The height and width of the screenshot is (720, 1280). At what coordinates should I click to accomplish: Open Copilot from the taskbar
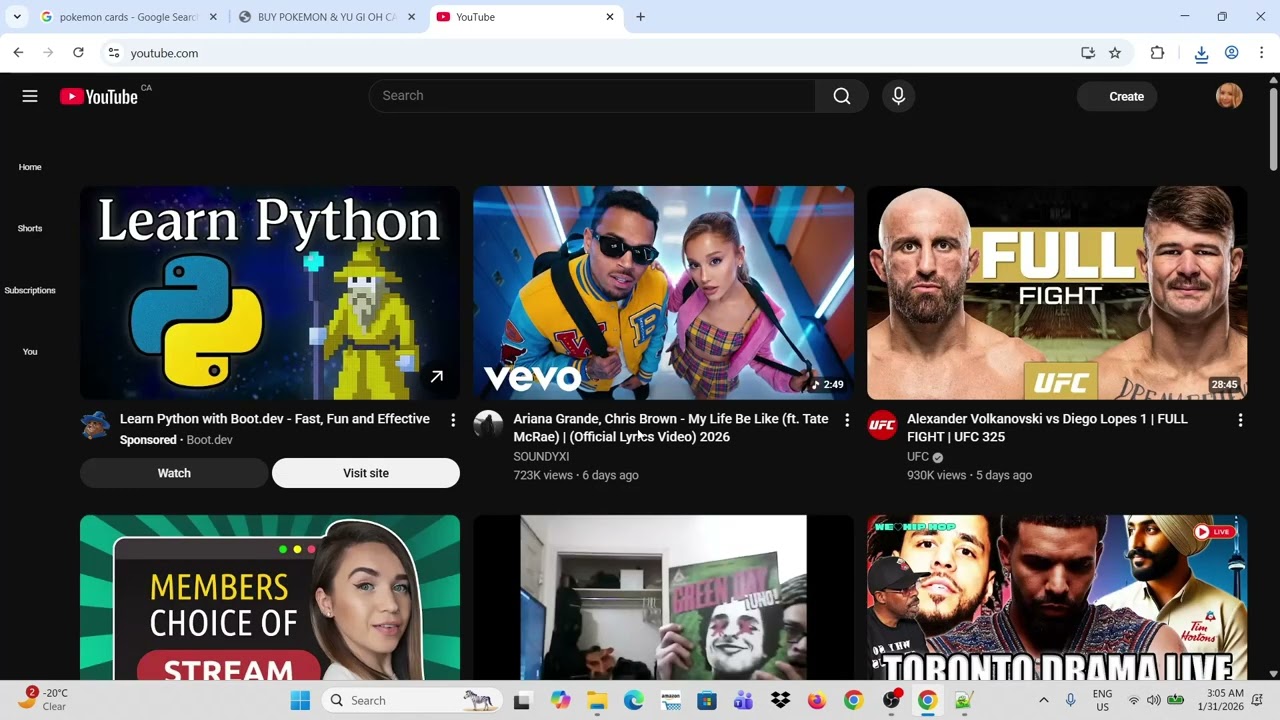point(561,700)
